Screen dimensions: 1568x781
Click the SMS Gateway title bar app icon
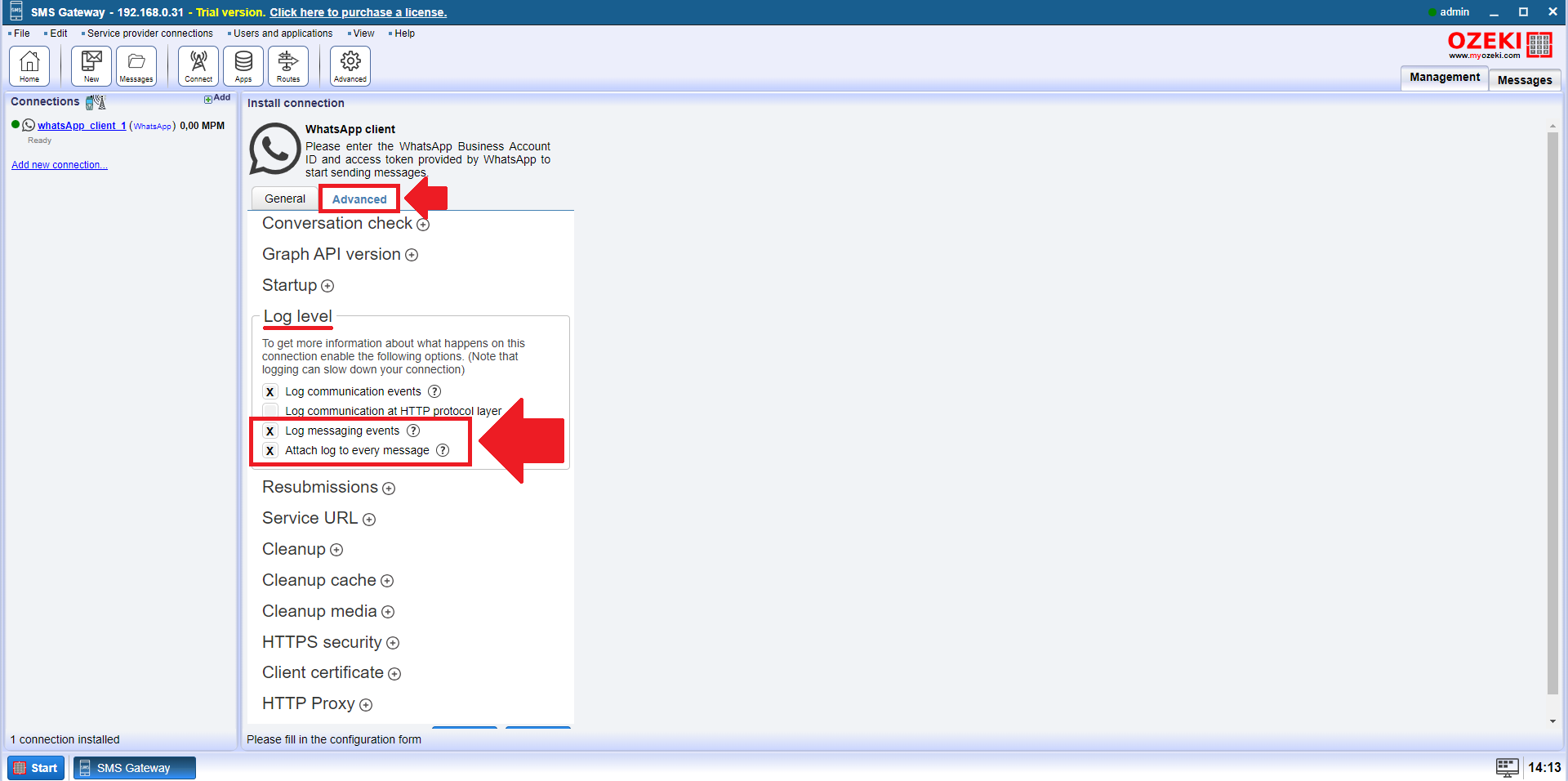point(16,11)
